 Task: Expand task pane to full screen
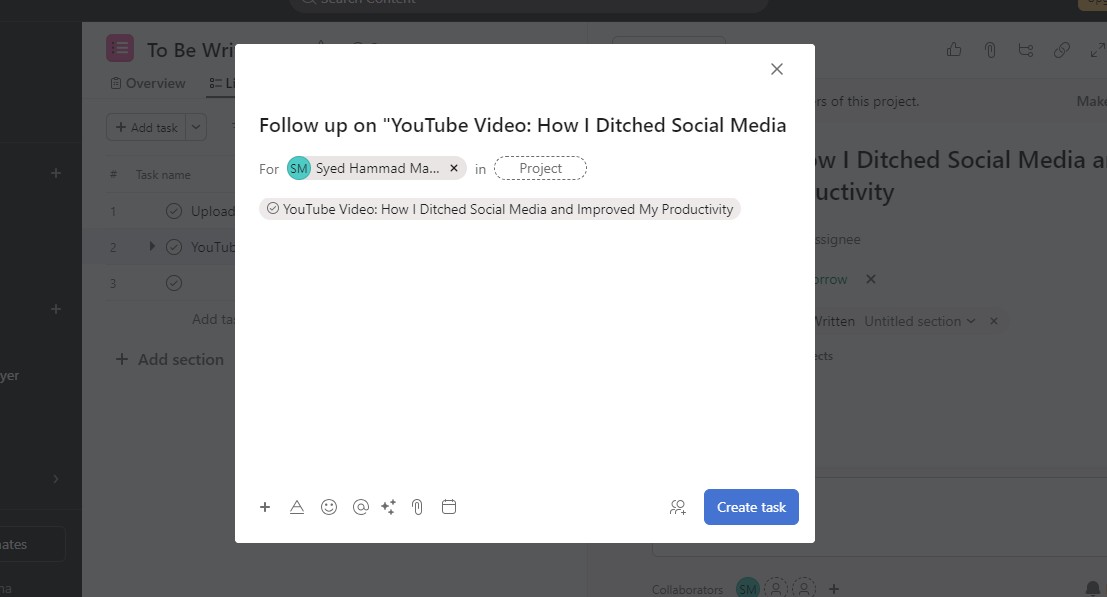(x=1097, y=49)
